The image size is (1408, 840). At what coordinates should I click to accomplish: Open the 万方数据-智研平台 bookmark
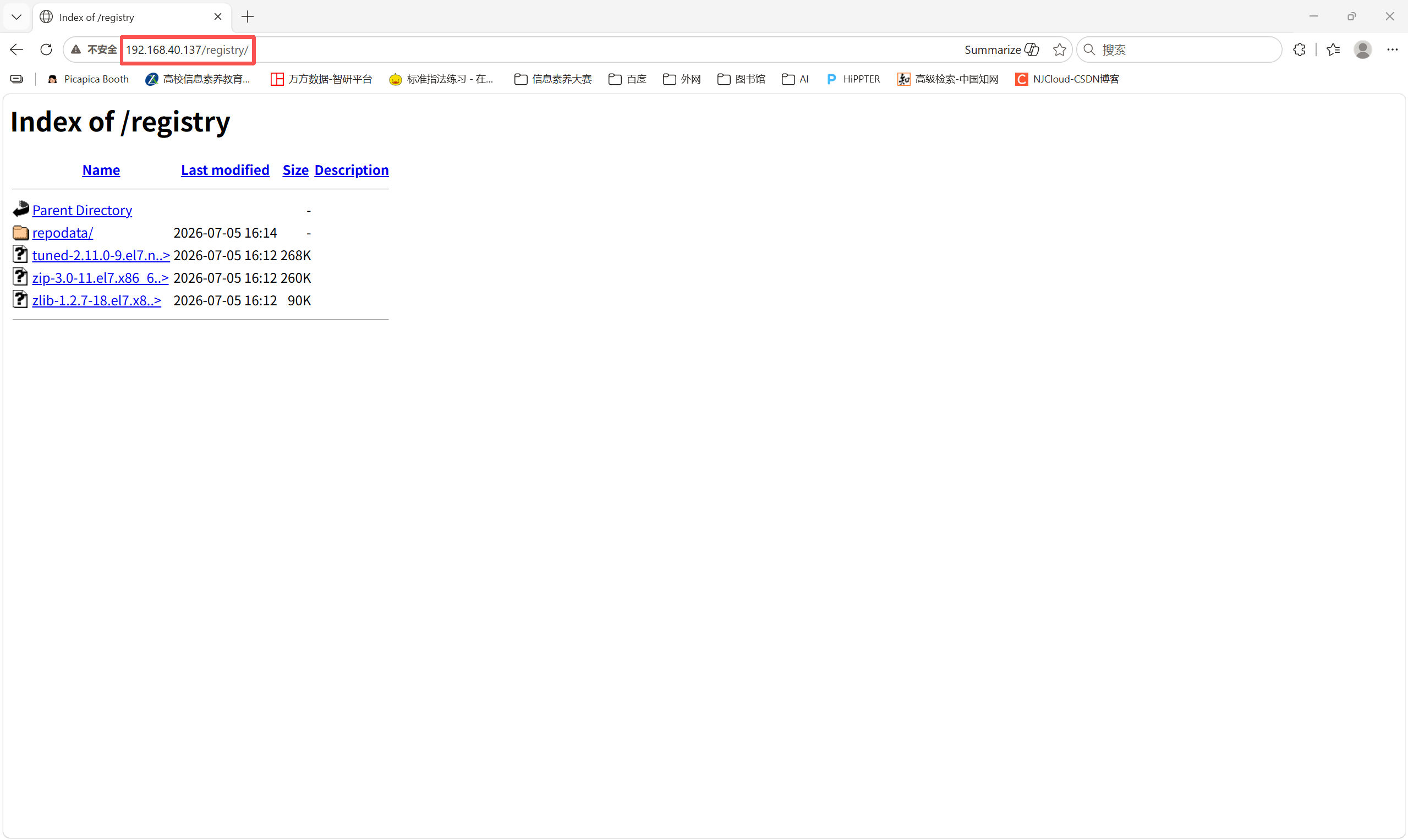pyautogui.click(x=321, y=79)
